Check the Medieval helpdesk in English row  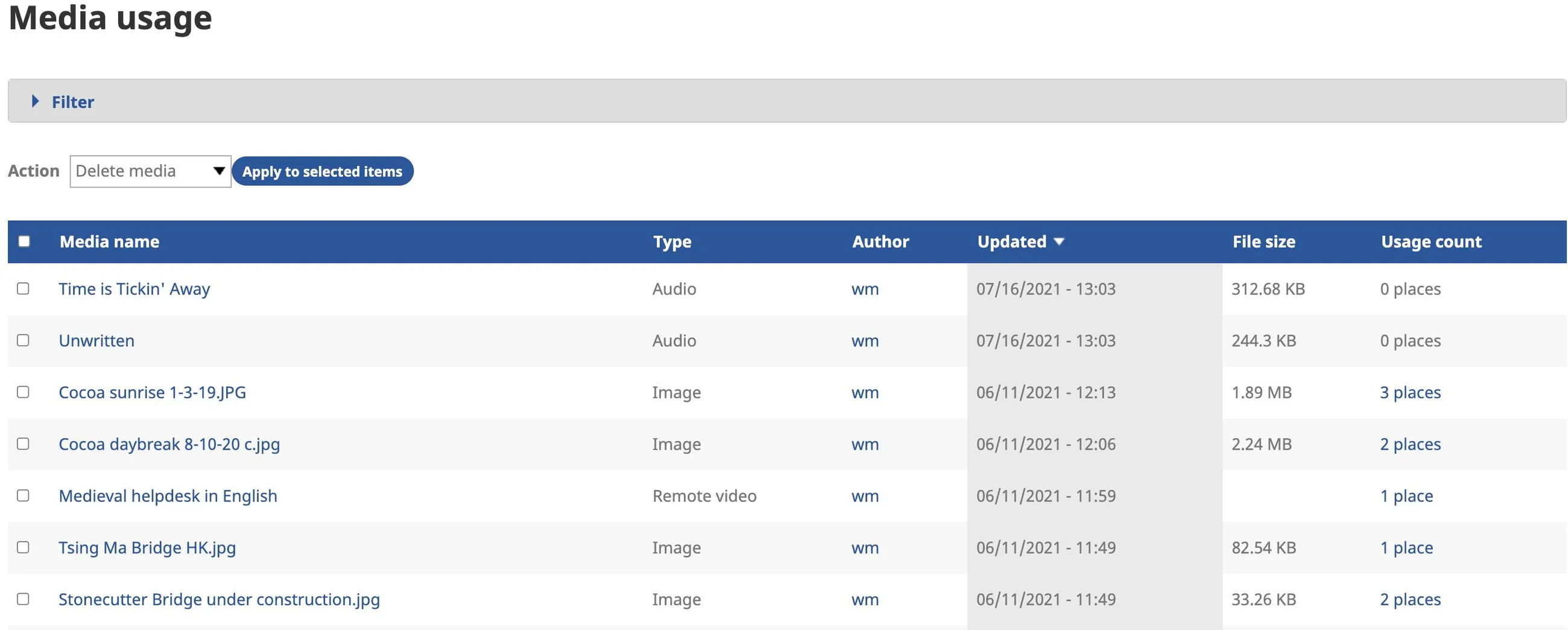(x=23, y=495)
